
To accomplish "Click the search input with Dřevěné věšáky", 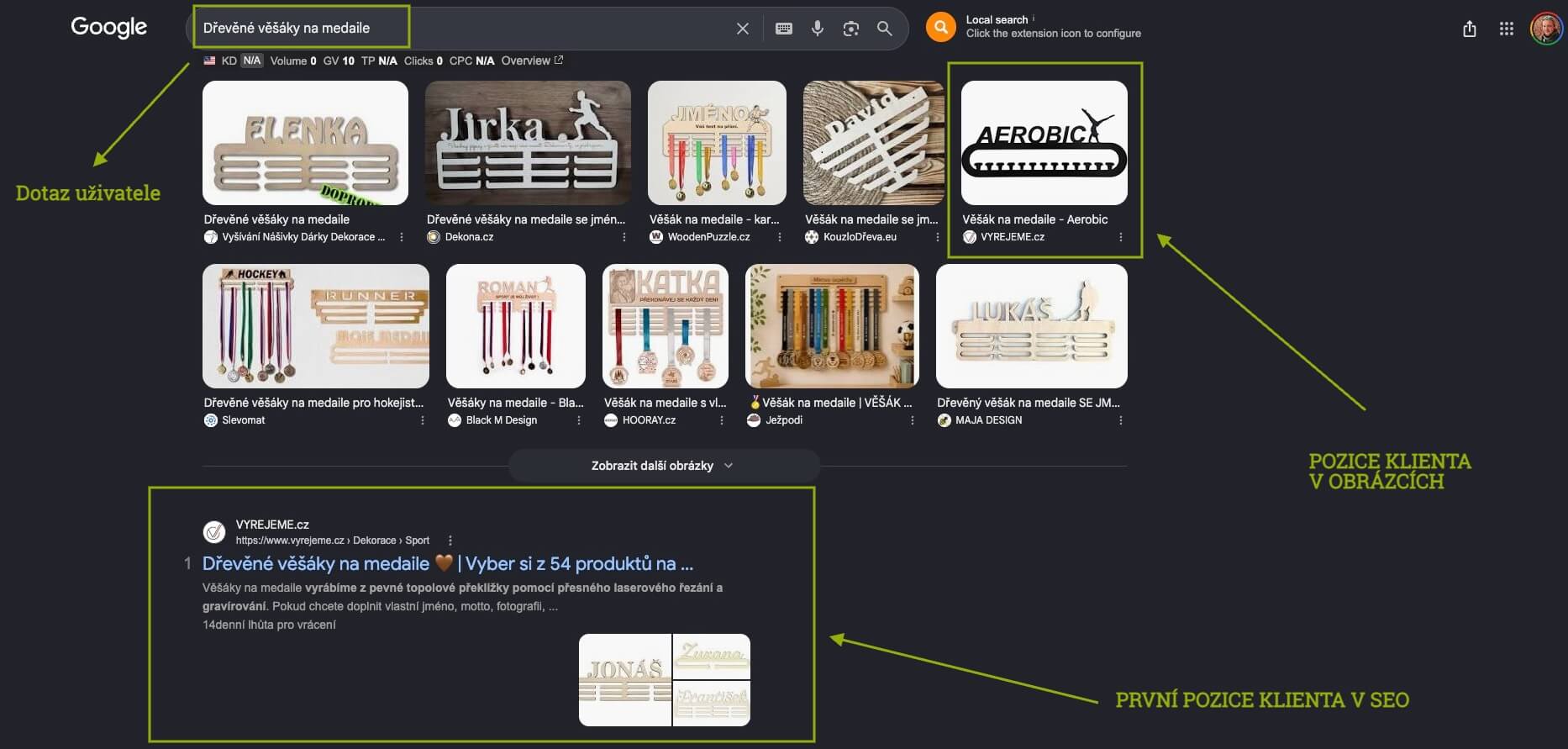I will point(464,28).
